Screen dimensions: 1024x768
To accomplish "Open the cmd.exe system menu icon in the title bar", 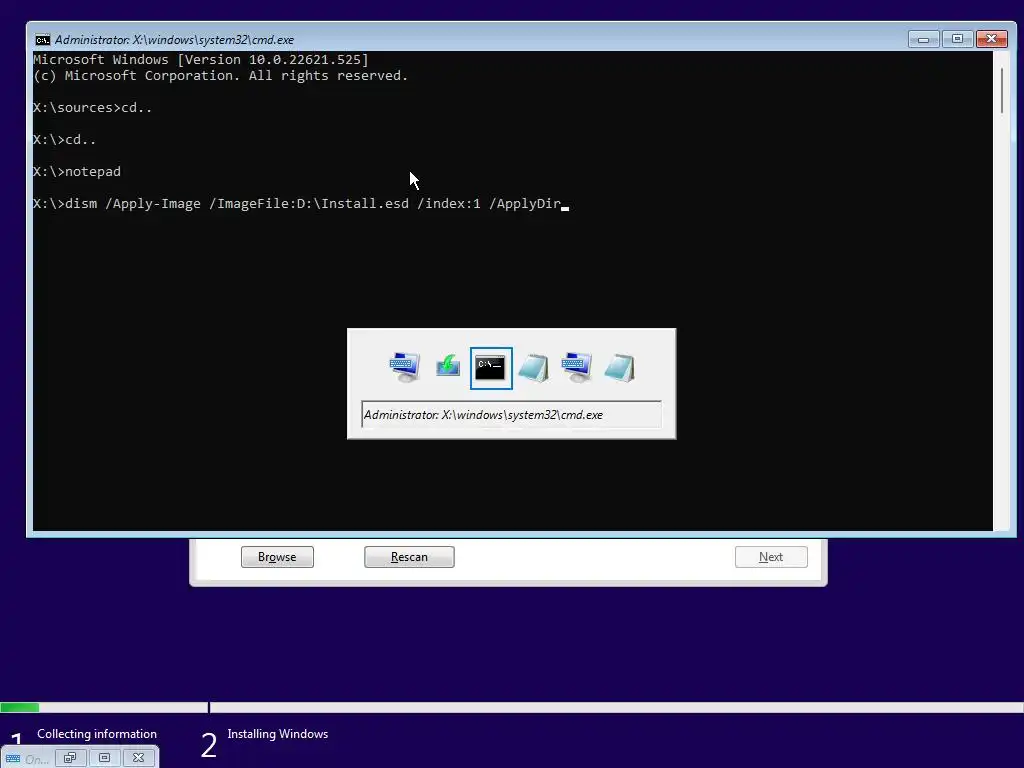I will [x=42, y=40].
